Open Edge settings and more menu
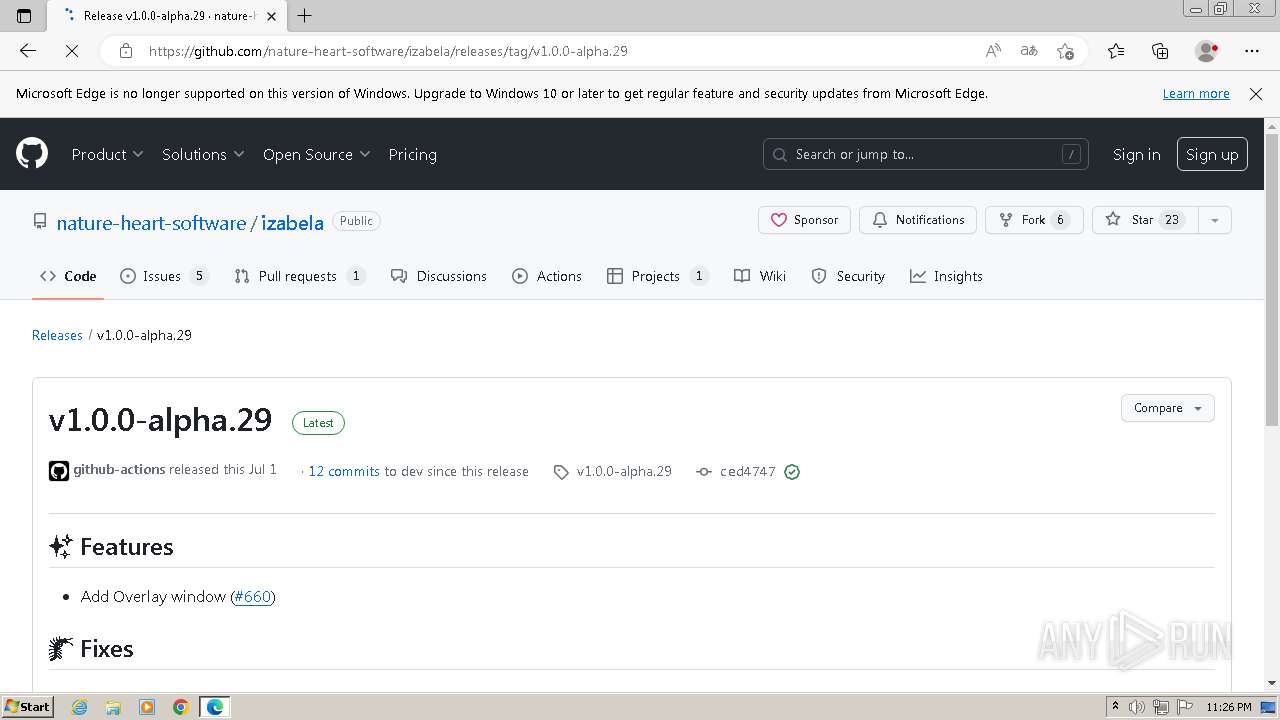1280x720 pixels. pyautogui.click(x=1252, y=51)
